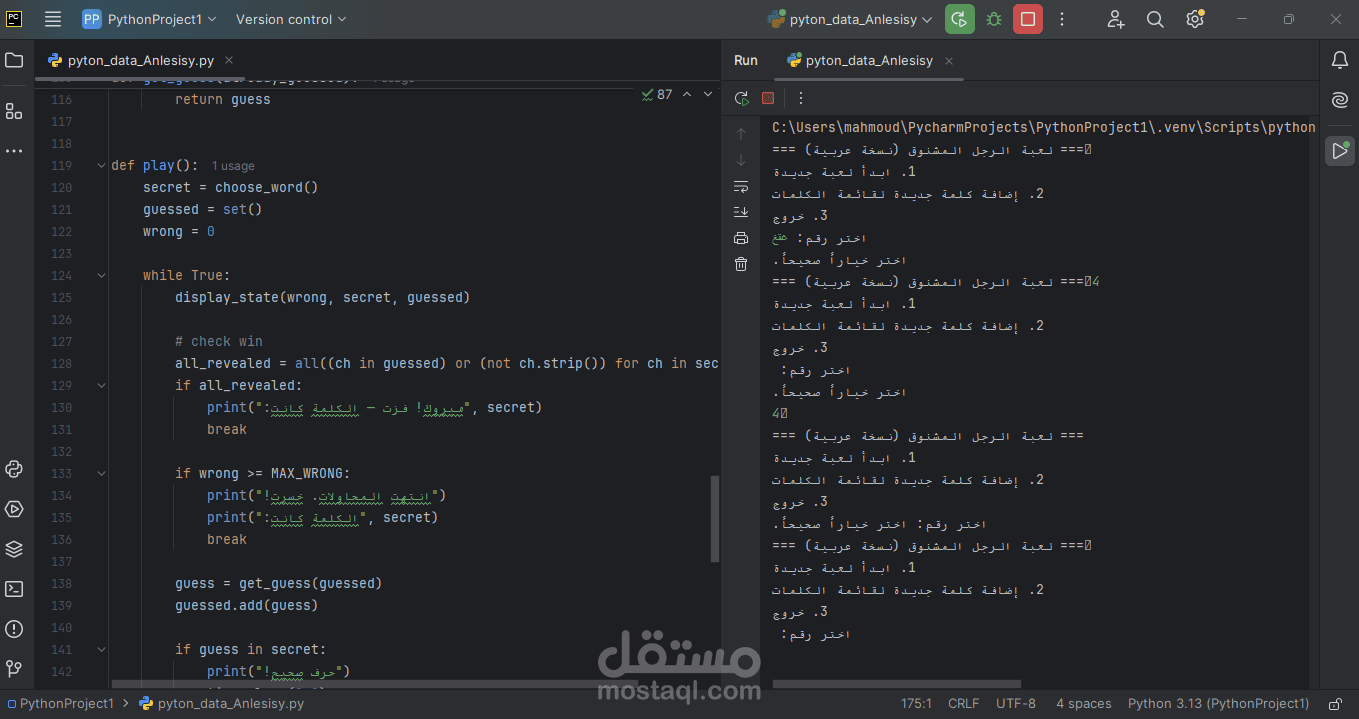Collapse the while True block fold
1359x719 pixels.
pyautogui.click(x=101, y=275)
